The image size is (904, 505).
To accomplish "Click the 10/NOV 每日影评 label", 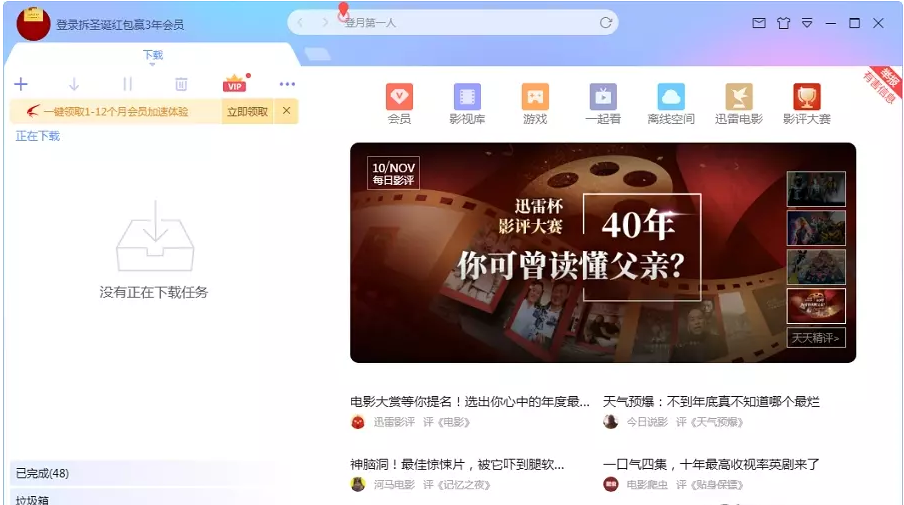I will click(393, 174).
